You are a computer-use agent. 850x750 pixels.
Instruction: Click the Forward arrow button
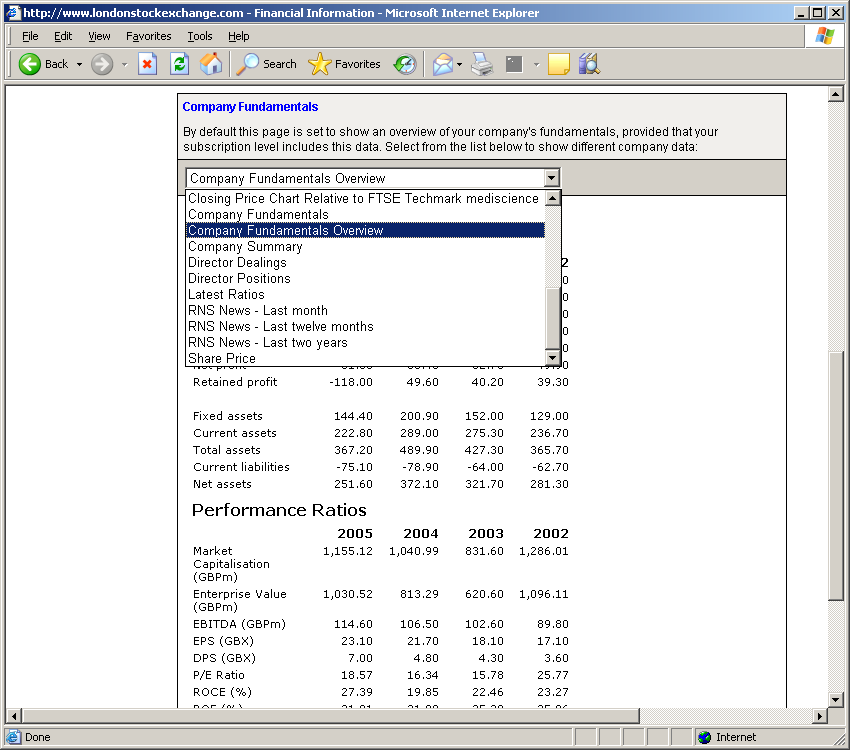(101, 64)
